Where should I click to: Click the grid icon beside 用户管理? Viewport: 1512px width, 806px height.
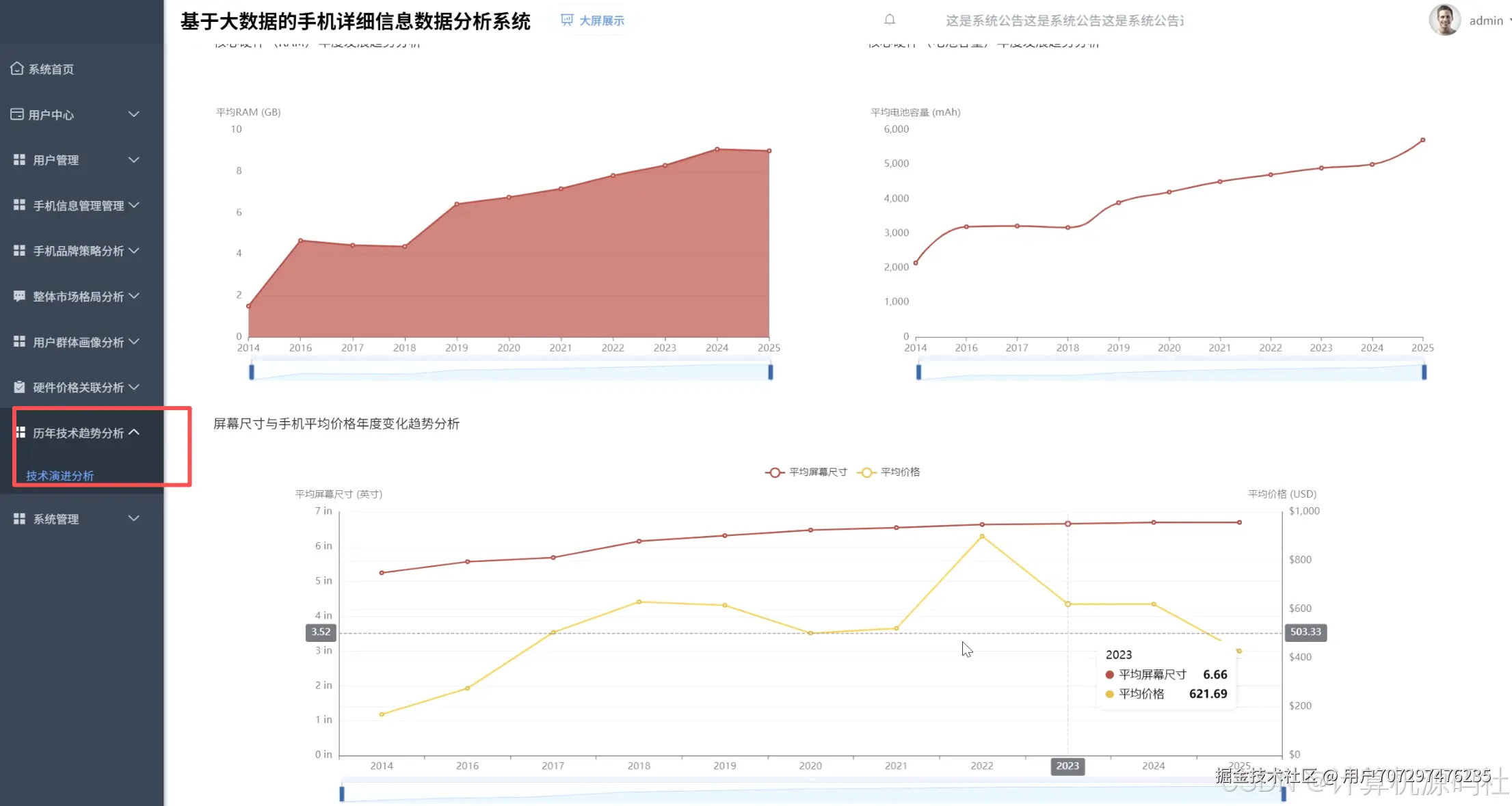click(19, 160)
